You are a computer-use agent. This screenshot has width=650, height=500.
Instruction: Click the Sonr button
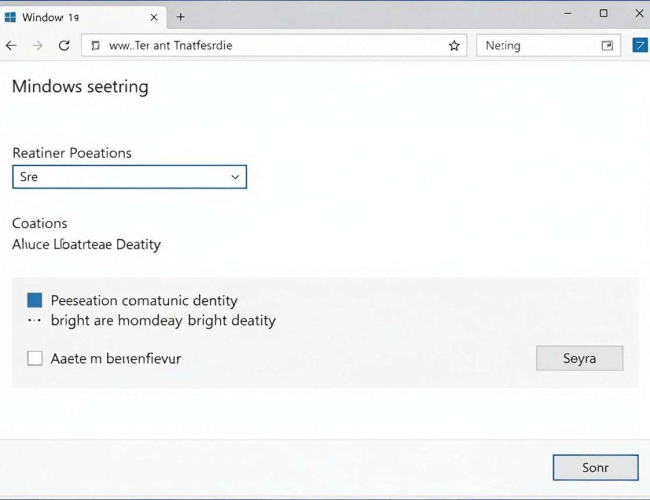tap(595, 468)
